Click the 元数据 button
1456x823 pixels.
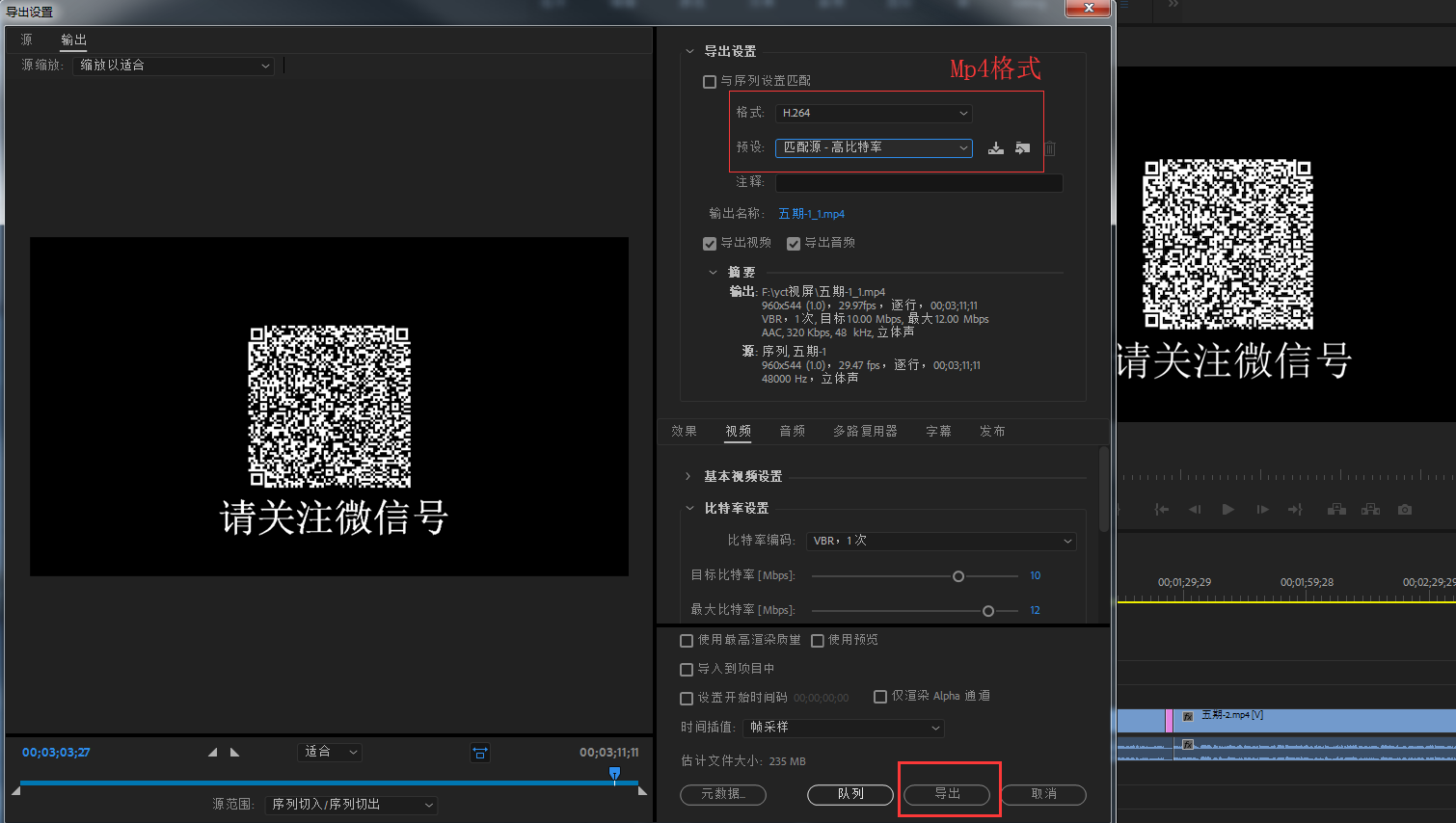click(723, 794)
